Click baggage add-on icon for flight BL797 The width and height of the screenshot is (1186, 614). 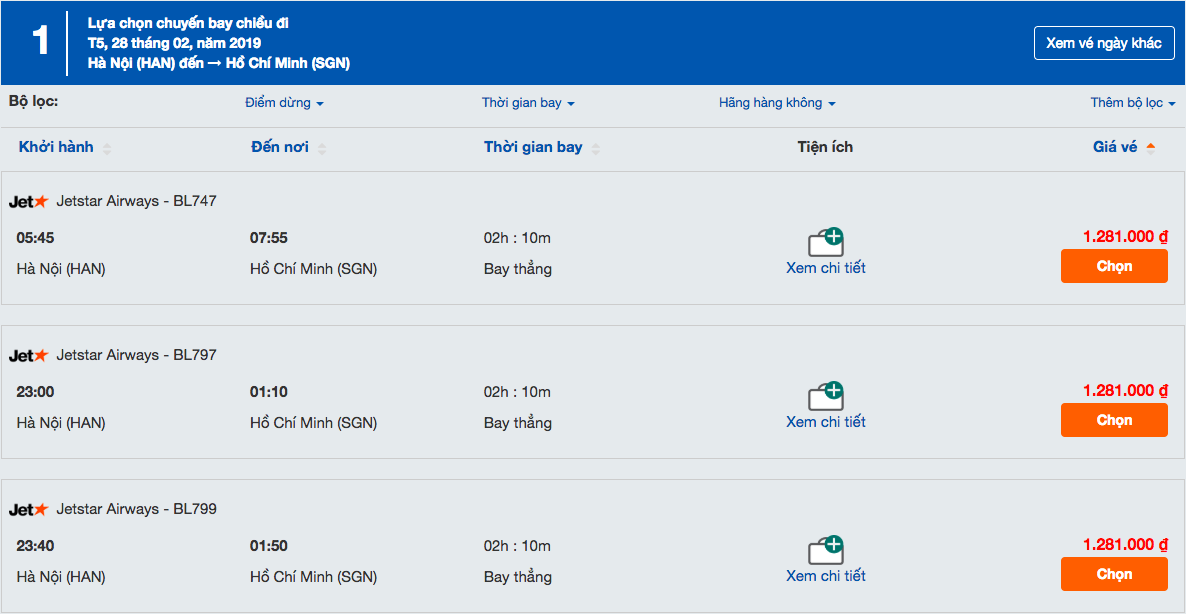825,396
